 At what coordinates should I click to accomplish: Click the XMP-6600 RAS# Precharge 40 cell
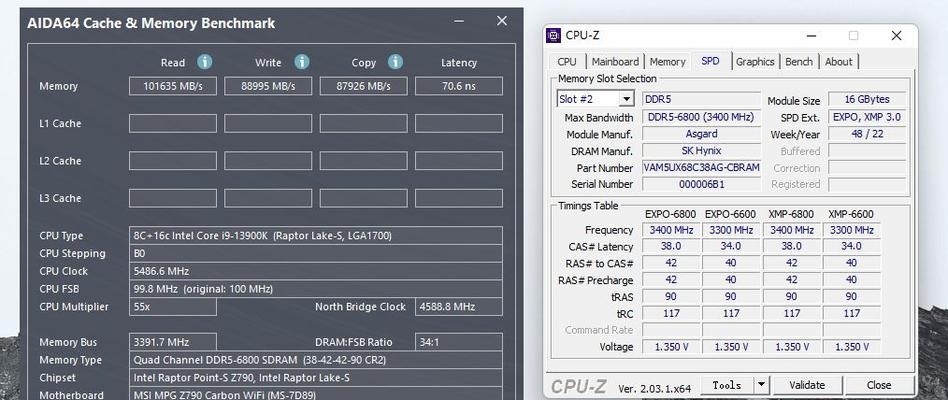(851, 280)
